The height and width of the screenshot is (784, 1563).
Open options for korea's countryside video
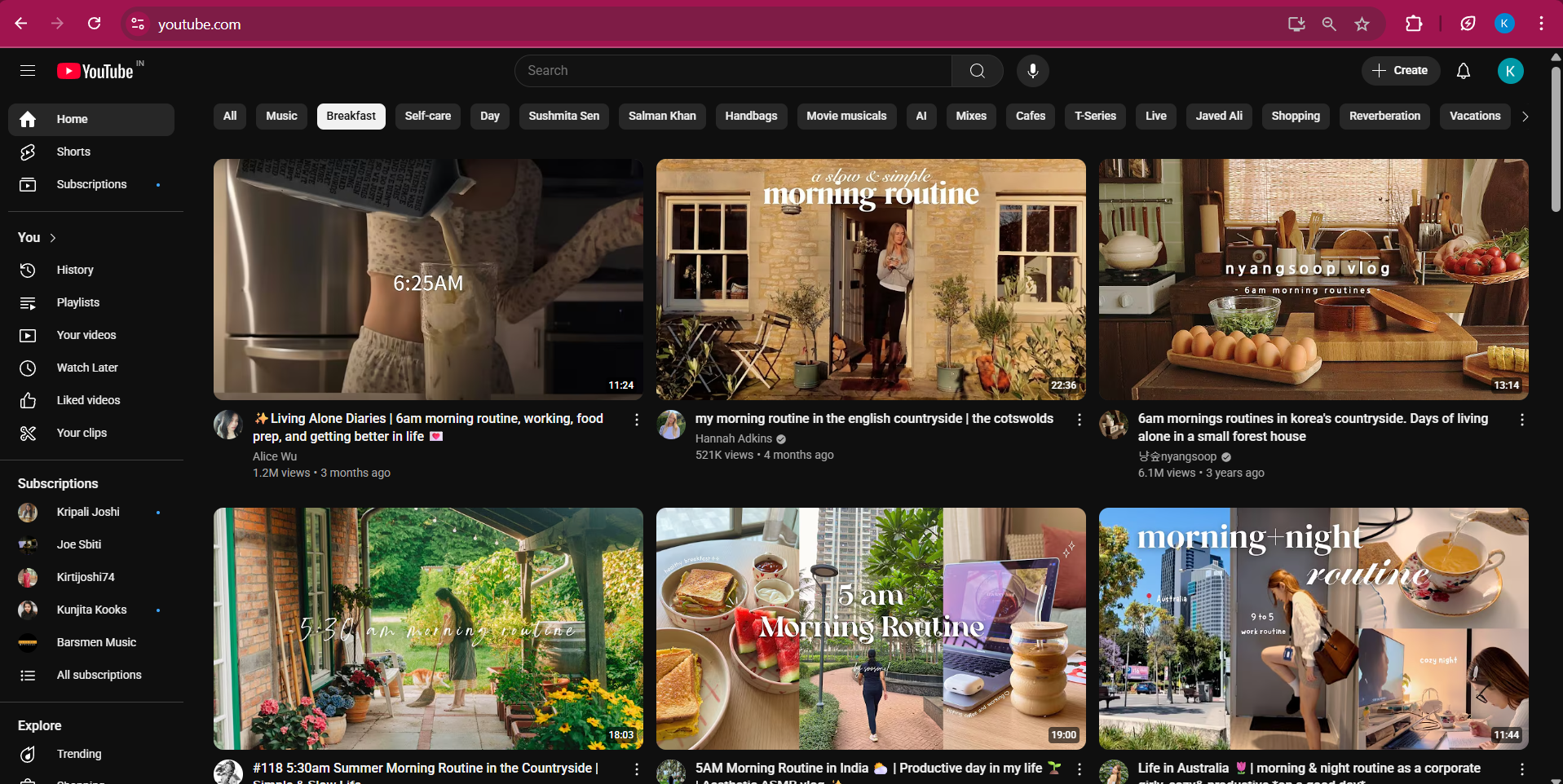point(1522,420)
